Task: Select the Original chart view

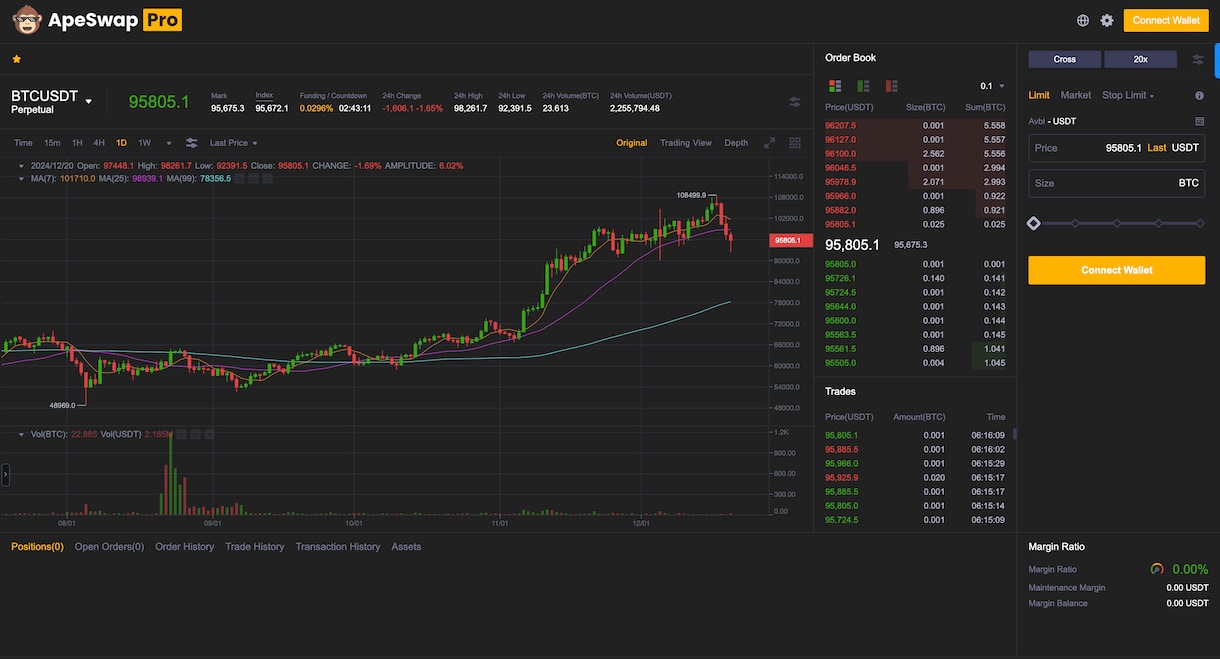Action: [632, 143]
